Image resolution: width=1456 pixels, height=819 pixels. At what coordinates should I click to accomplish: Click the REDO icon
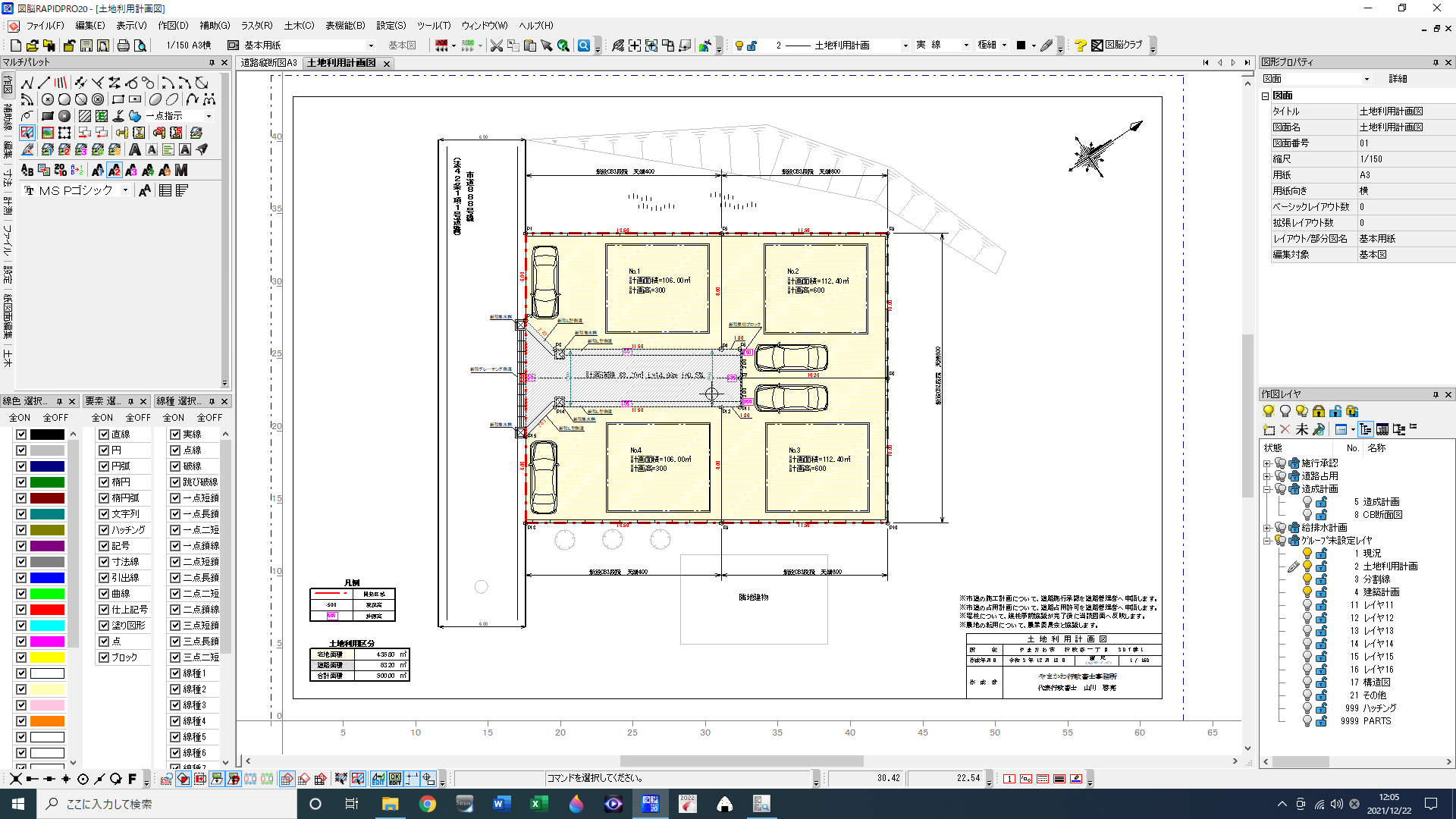coord(468,45)
